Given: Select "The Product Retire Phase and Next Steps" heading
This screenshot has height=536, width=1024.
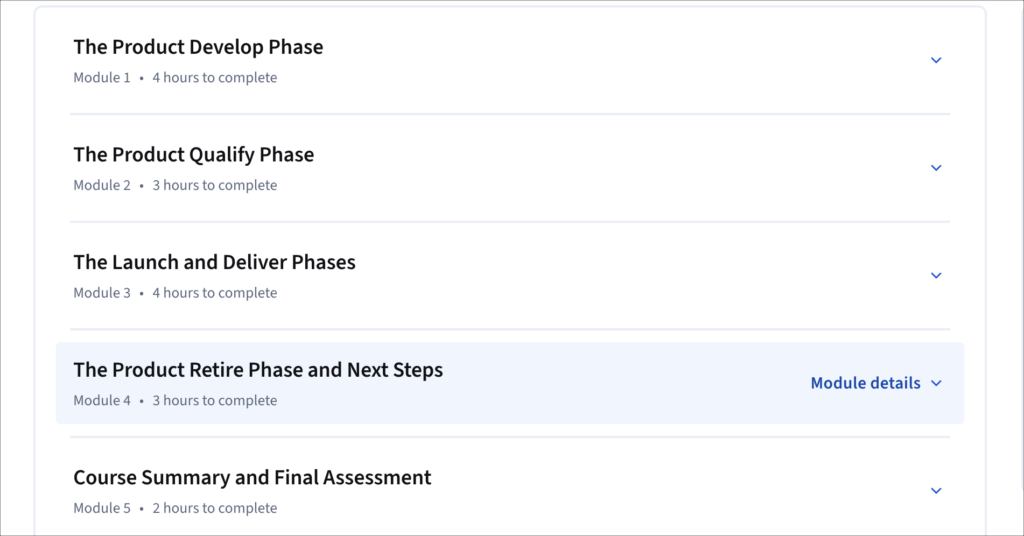Looking at the screenshot, I should pos(258,370).
